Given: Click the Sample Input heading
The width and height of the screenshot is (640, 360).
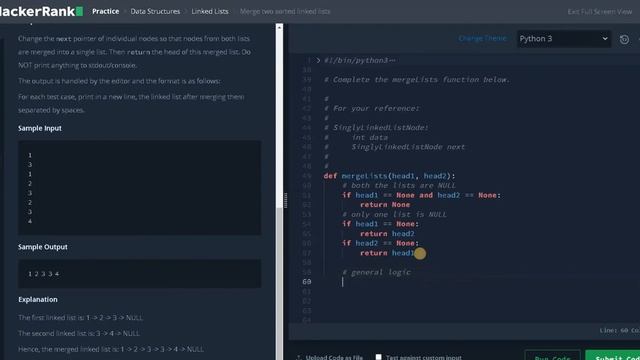Looking at the screenshot, I should (40, 128).
